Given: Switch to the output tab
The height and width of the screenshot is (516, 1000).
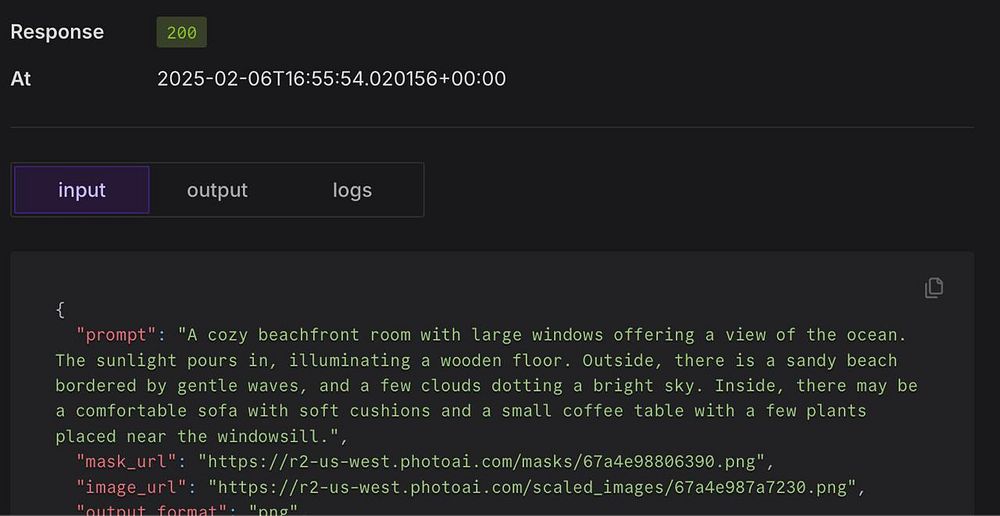Looking at the screenshot, I should click(x=217, y=190).
